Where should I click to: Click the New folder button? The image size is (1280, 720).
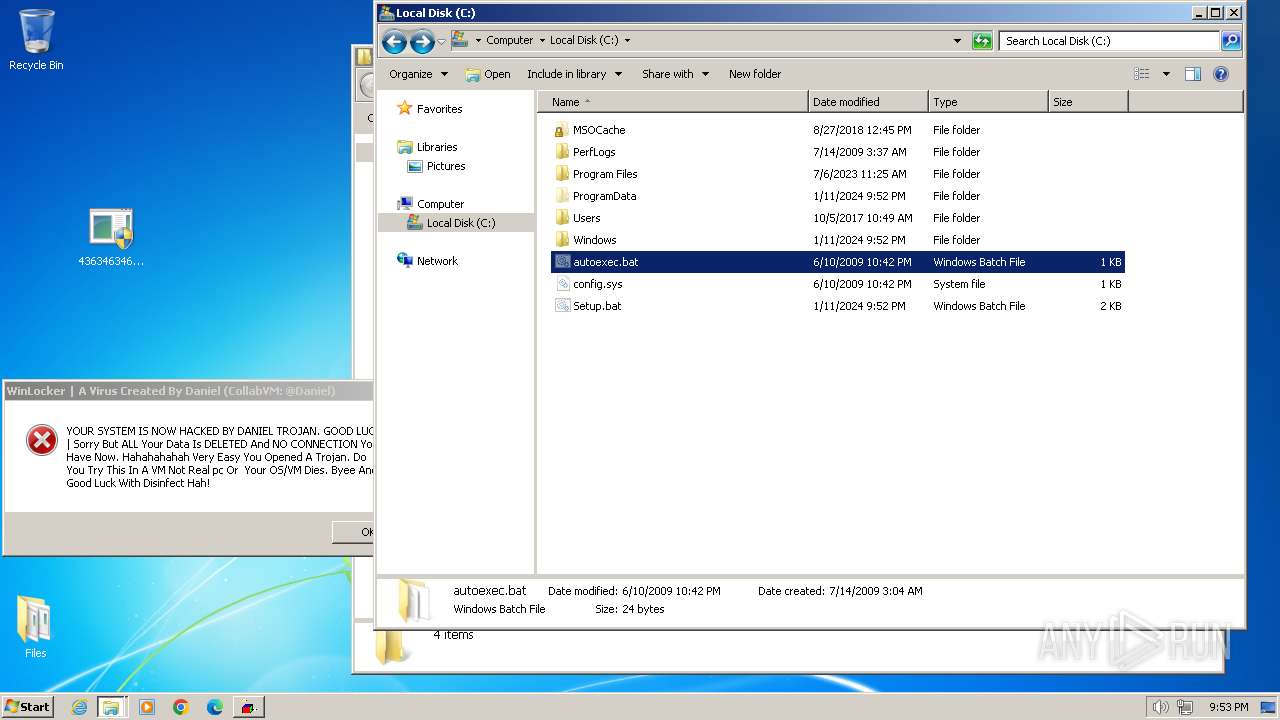(755, 74)
